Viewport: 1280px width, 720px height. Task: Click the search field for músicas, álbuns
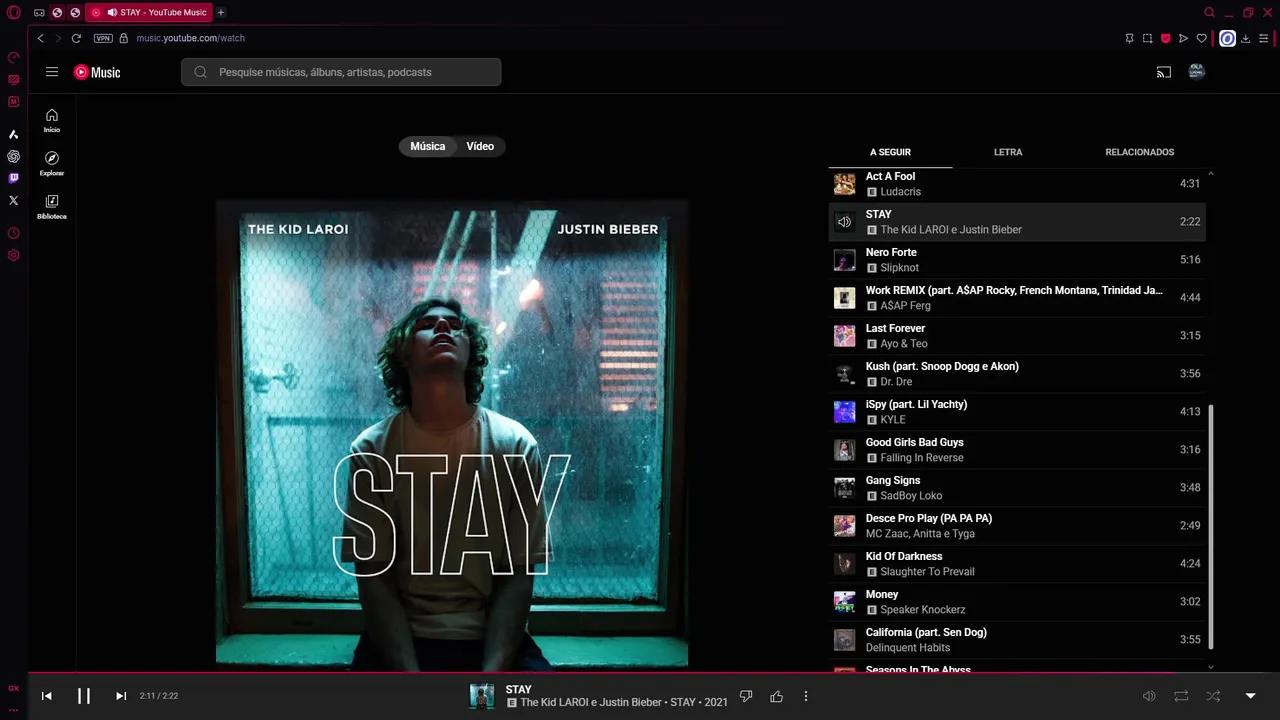tap(341, 72)
